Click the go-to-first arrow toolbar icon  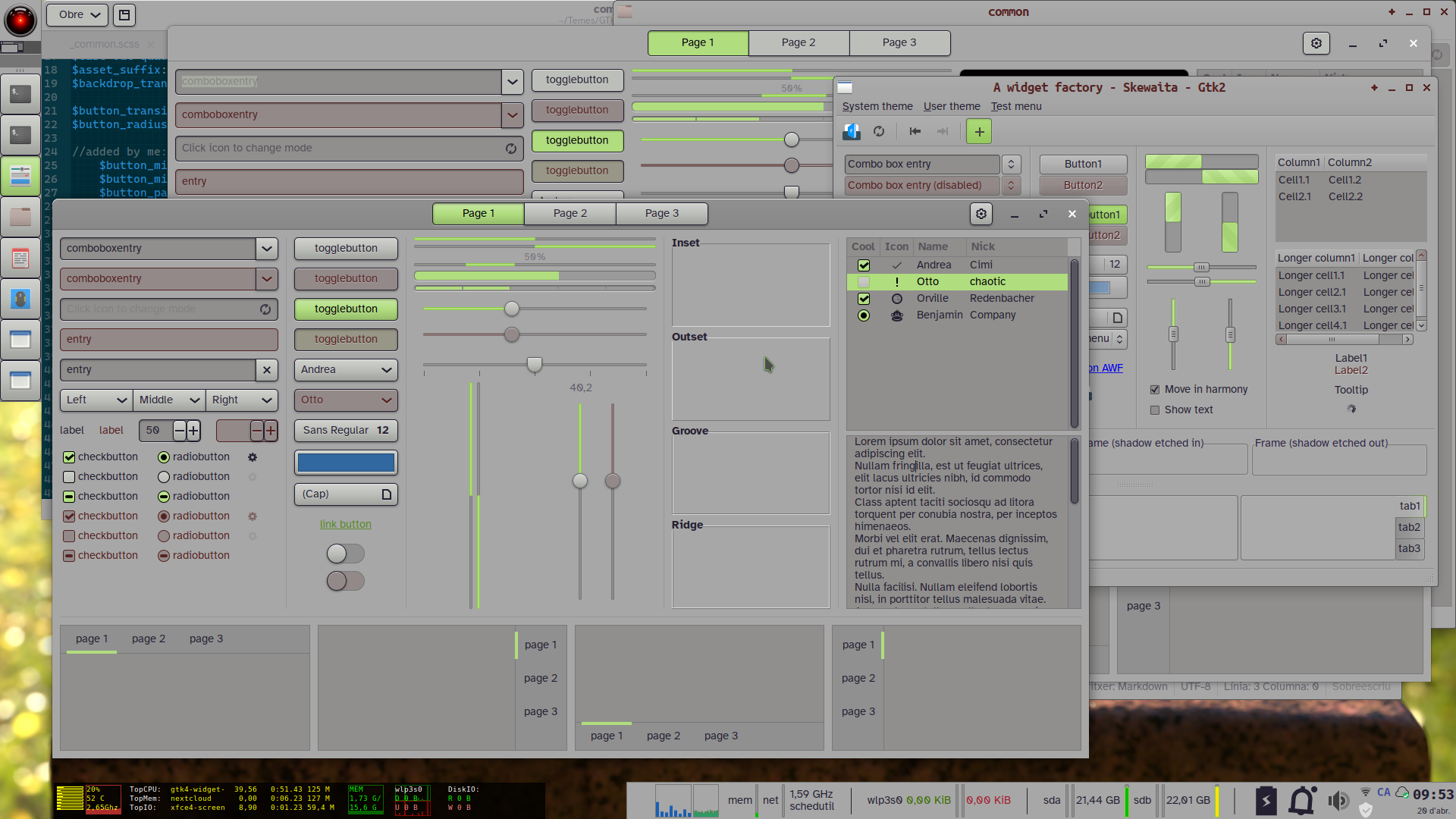915,132
